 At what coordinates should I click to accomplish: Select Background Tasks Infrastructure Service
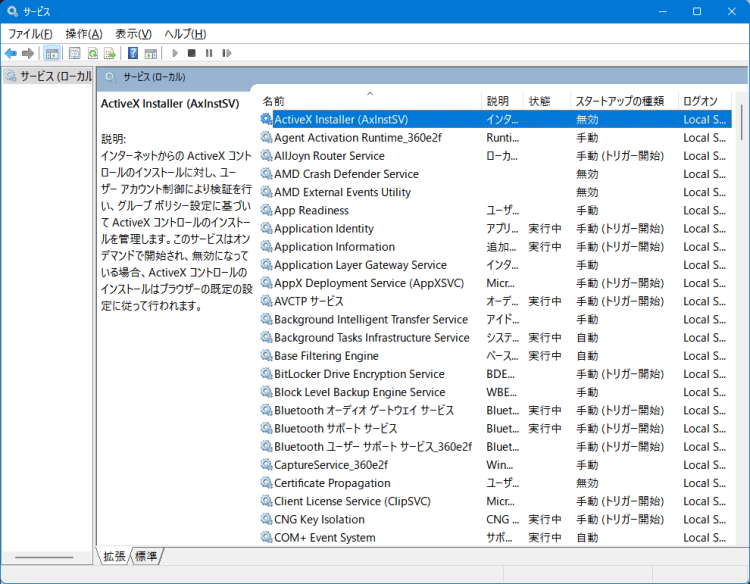[496, 338]
